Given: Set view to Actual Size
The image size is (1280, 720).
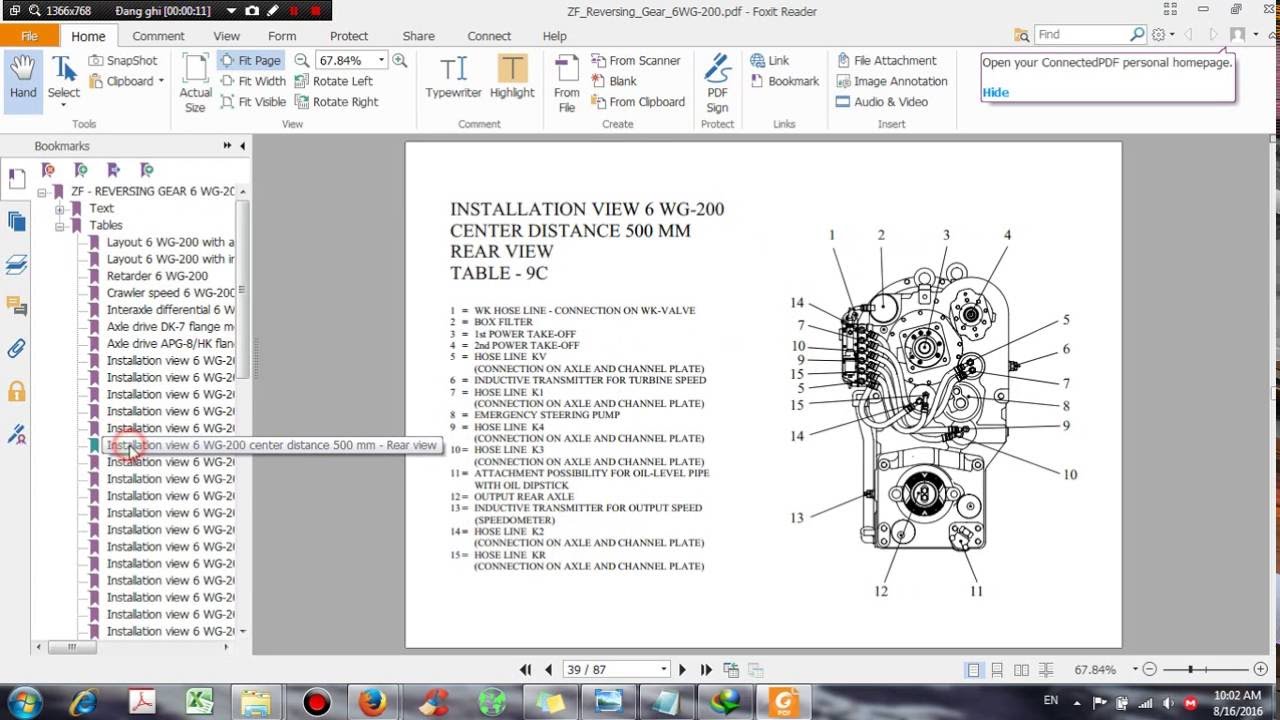Looking at the screenshot, I should click(x=195, y=82).
